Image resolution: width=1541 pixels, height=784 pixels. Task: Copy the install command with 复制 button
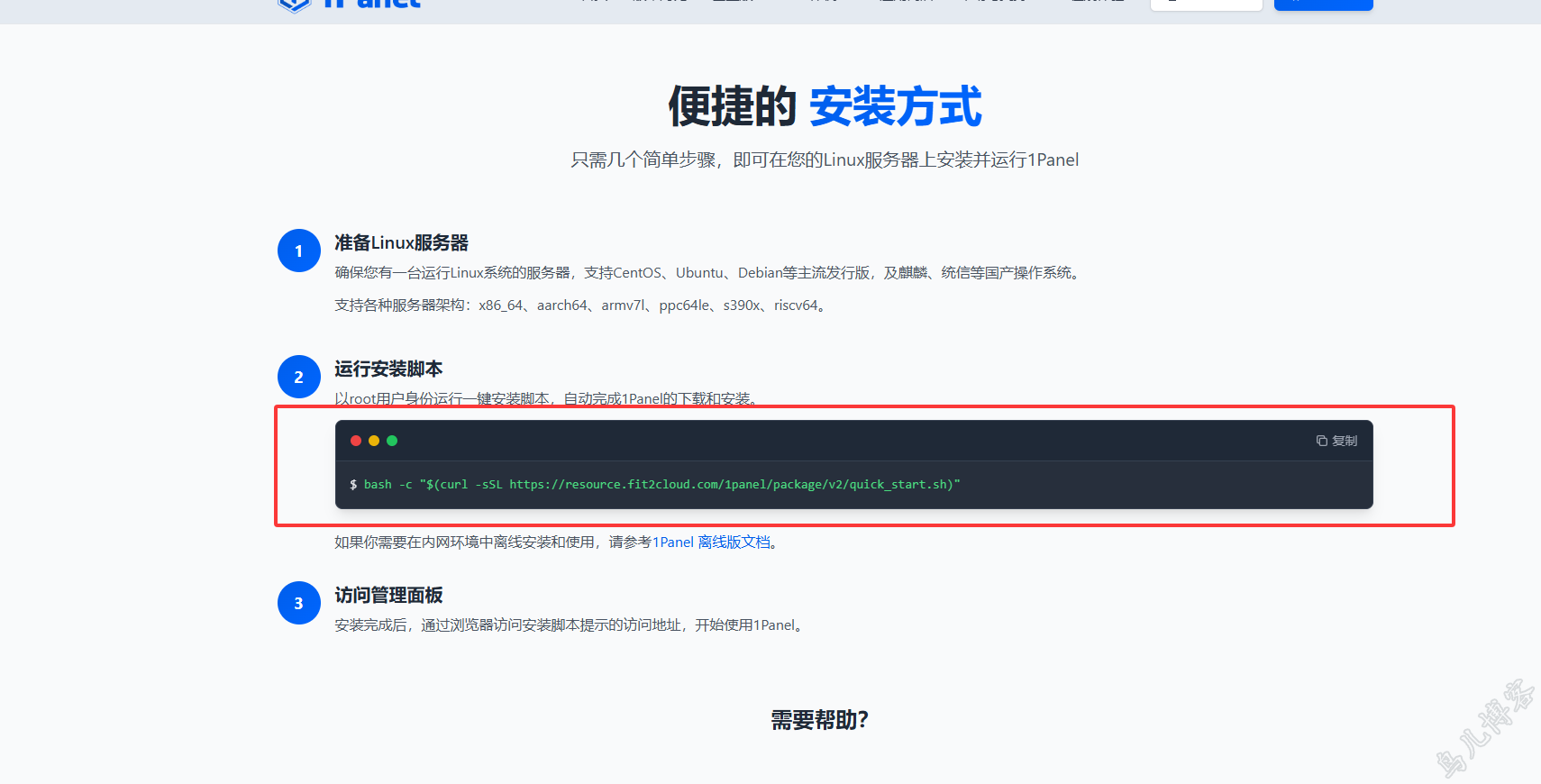point(1336,441)
